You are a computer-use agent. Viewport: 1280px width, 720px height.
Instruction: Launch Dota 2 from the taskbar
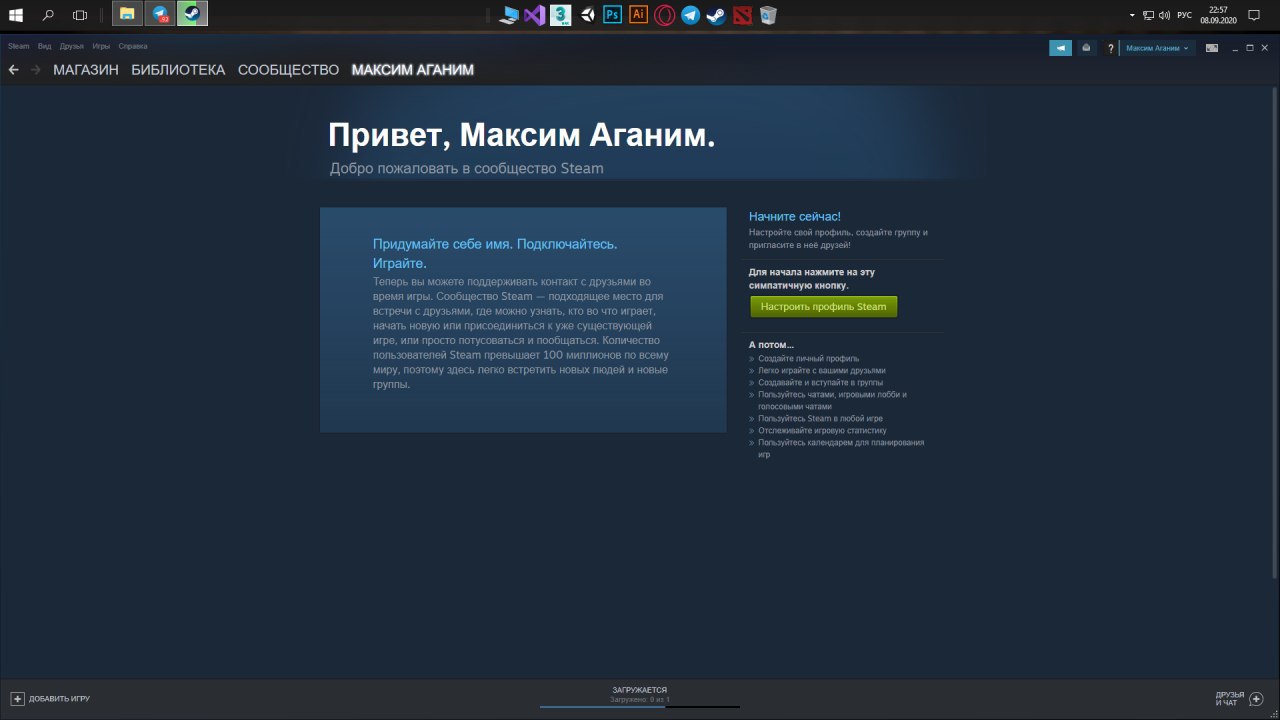742,15
